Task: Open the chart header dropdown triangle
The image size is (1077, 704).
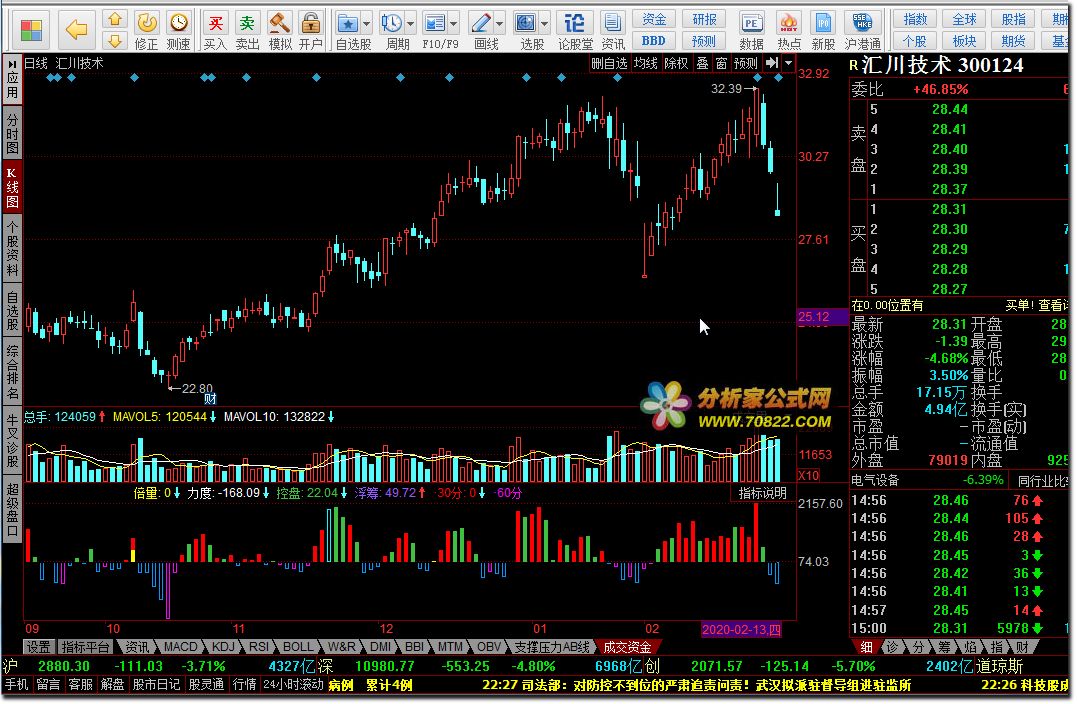Action: (x=789, y=63)
